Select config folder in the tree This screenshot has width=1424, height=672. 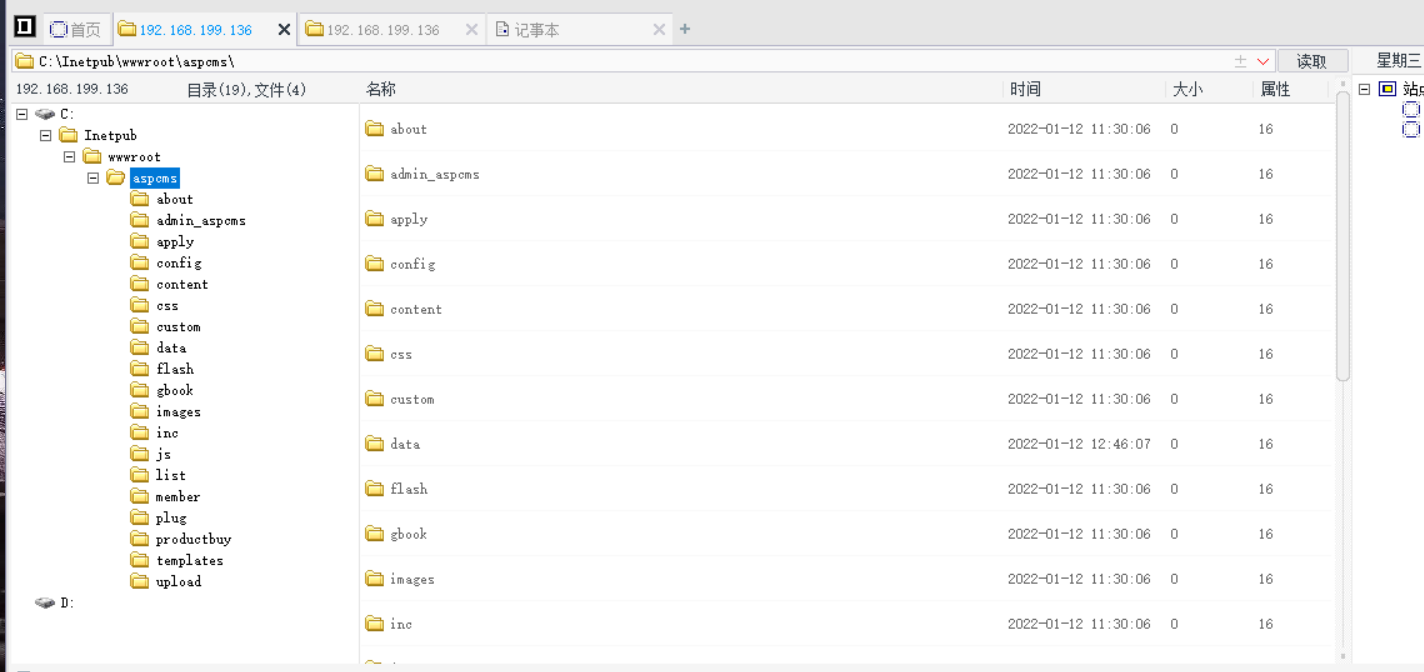click(166, 263)
